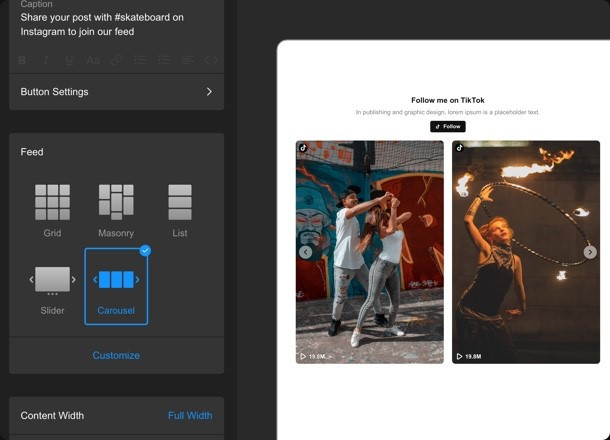The width and height of the screenshot is (610, 440).
Task: Insert a link via caption toolbar
Action: click(x=116, y=61)
